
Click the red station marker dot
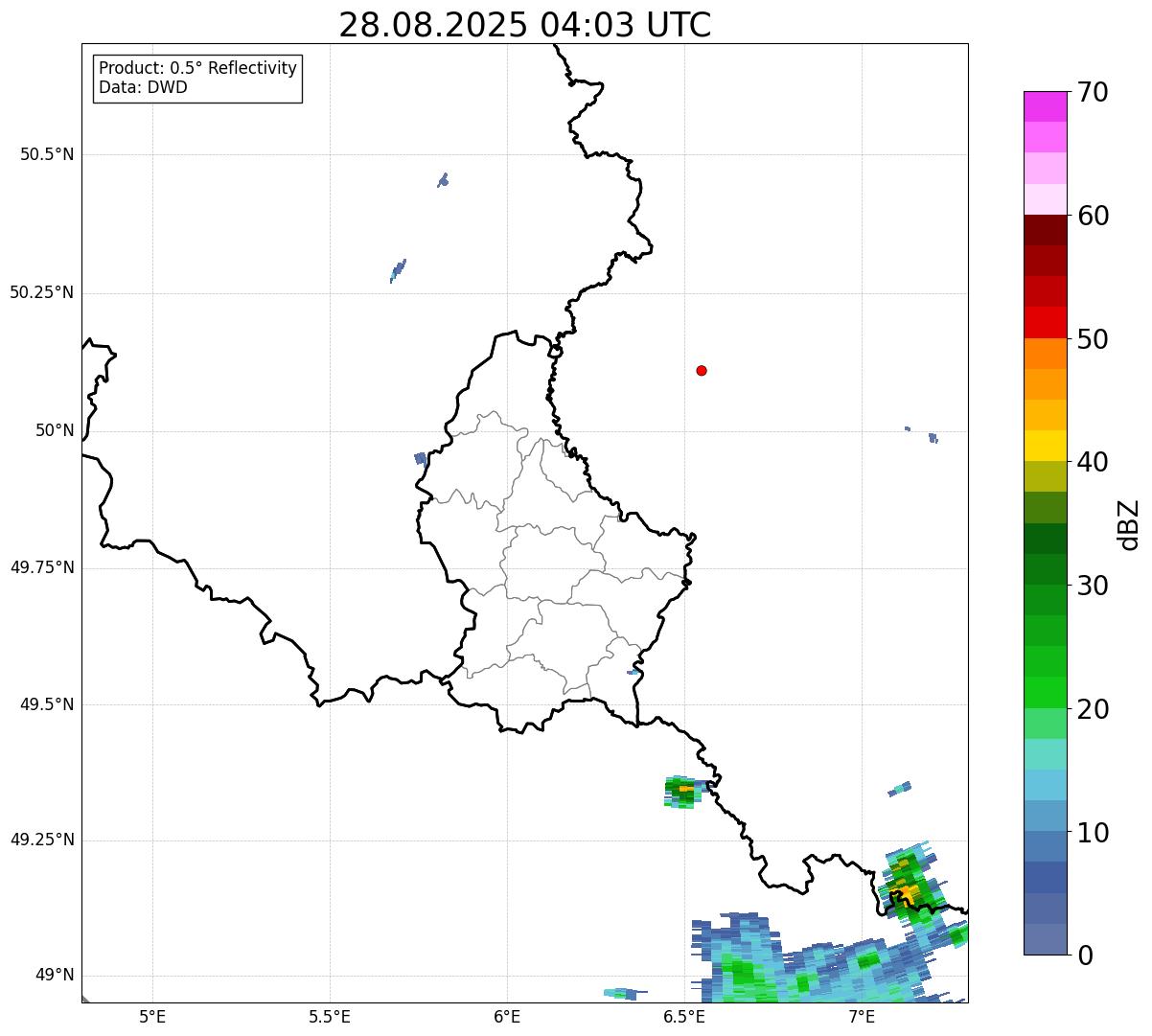702,370
